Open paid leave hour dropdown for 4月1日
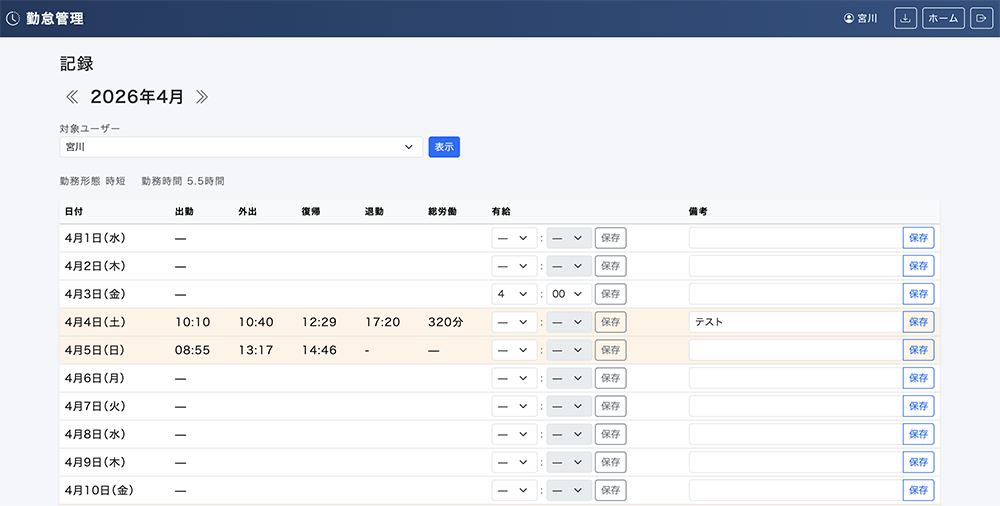1000x506 pixels. (x=514, y=238)
